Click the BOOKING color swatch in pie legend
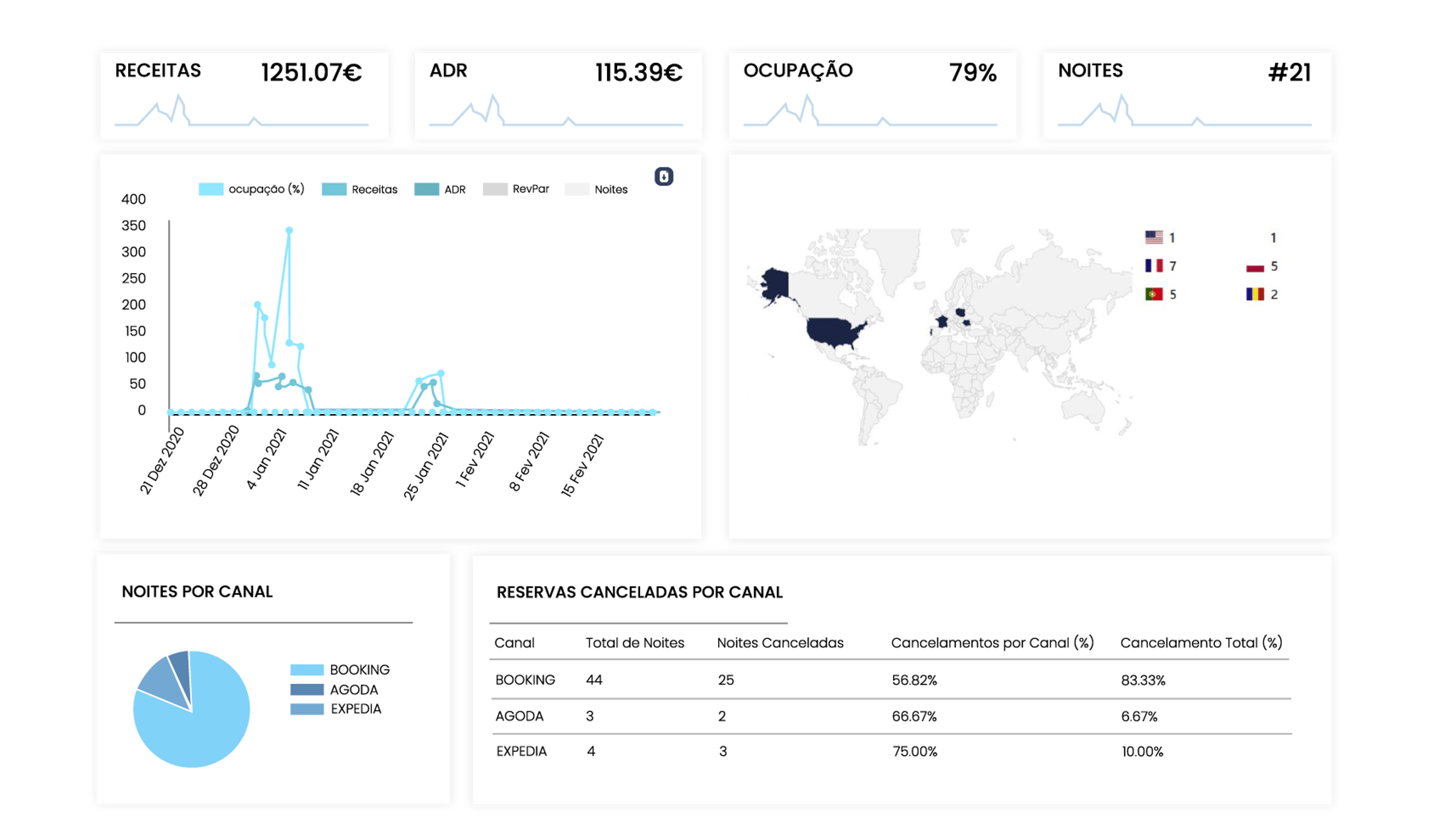This screenshot has height=840, width=1450. coord(306,669)
